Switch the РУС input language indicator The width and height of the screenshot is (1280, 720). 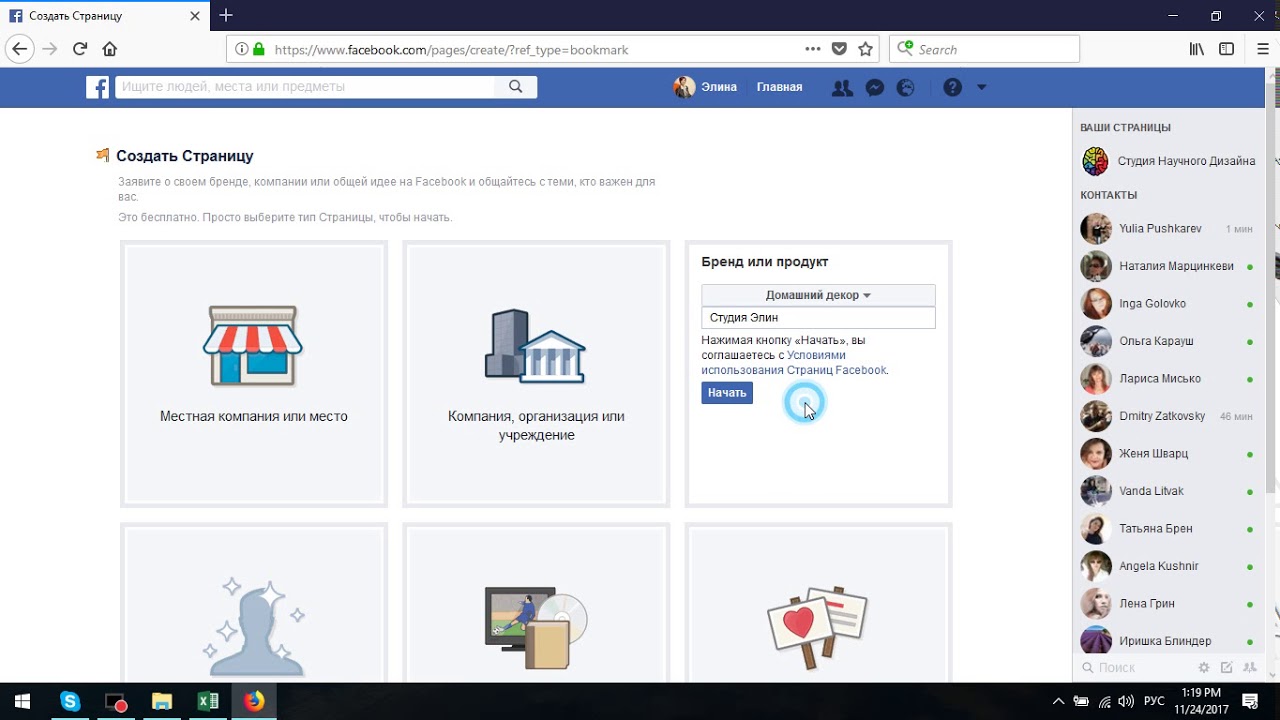[x=1154, y=701]
